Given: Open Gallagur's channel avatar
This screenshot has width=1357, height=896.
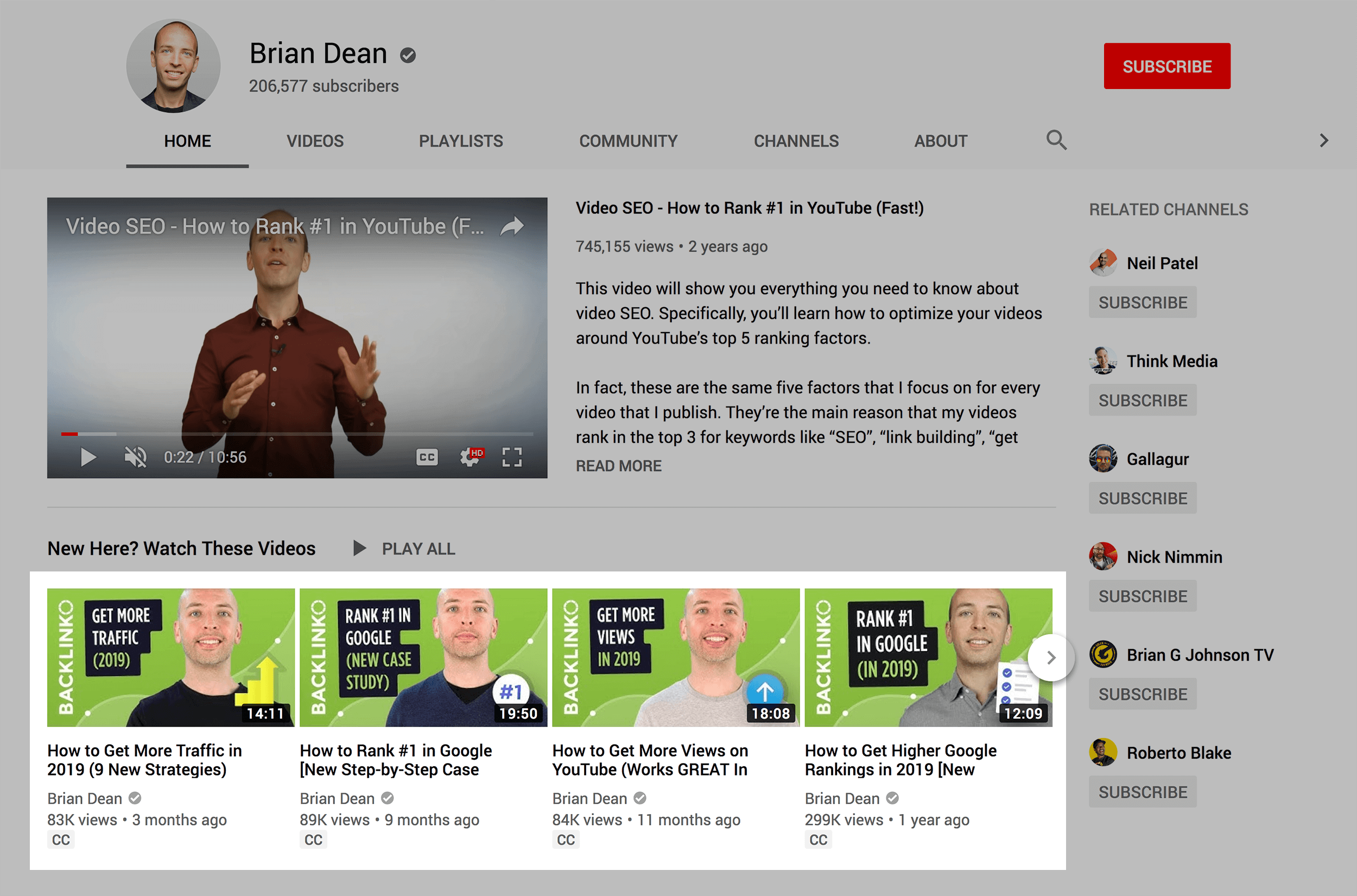Looking at the screenshot, I should (x=1103, y=459).
